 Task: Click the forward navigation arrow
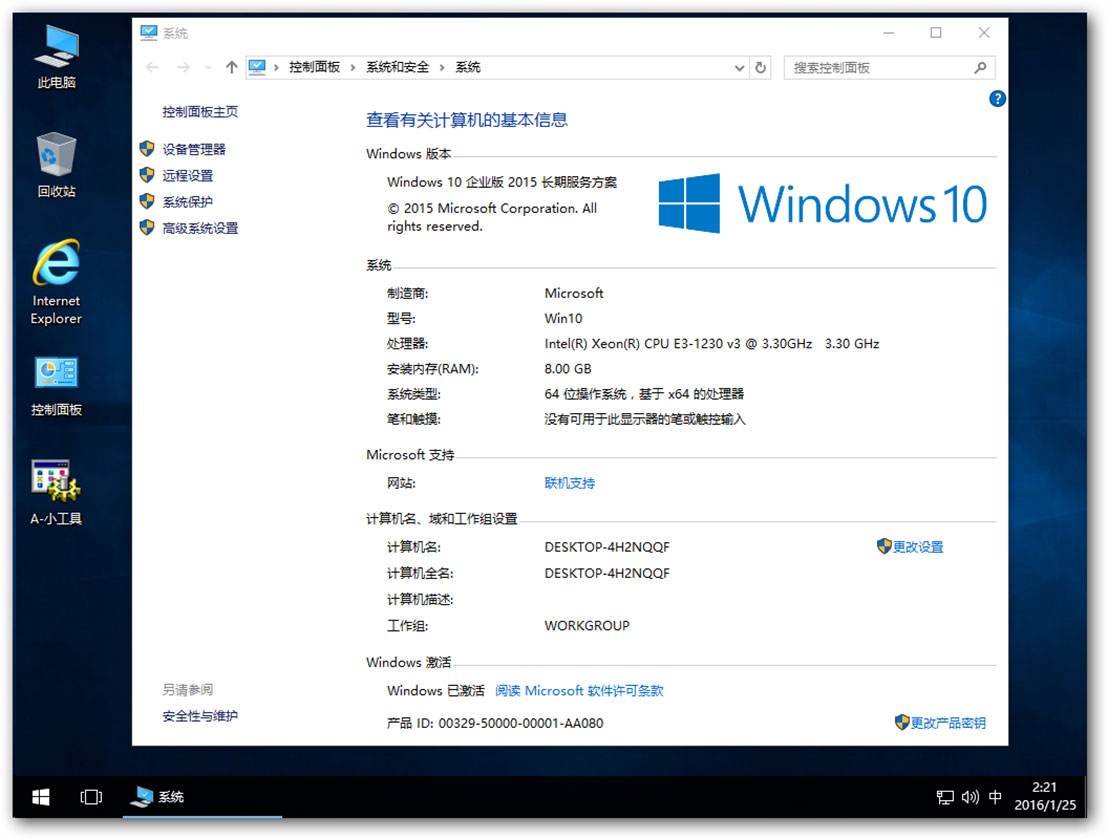183,68
